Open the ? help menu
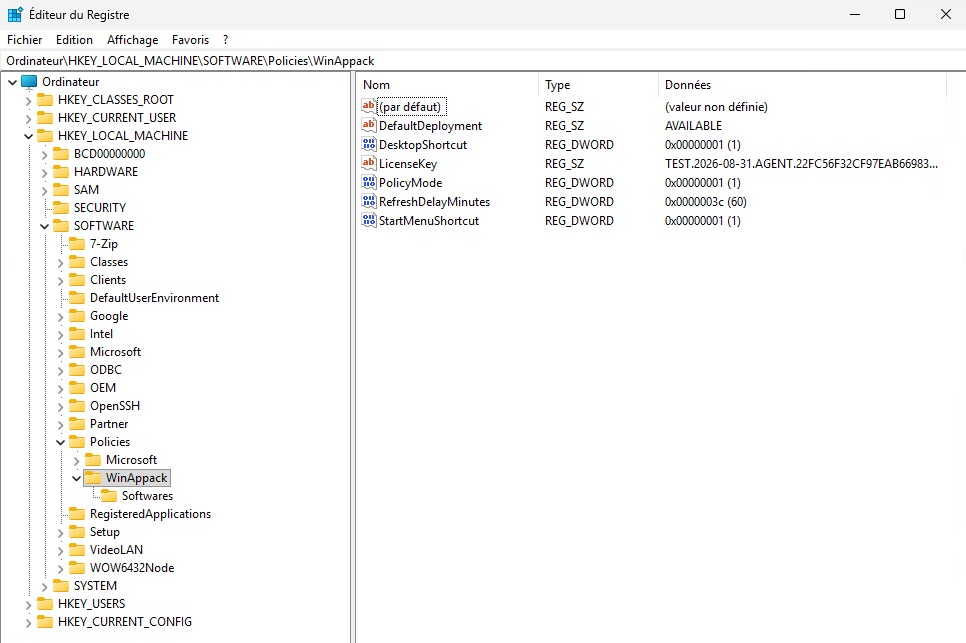The height and width of the screenshot is (643, 966). pos(225,40)
